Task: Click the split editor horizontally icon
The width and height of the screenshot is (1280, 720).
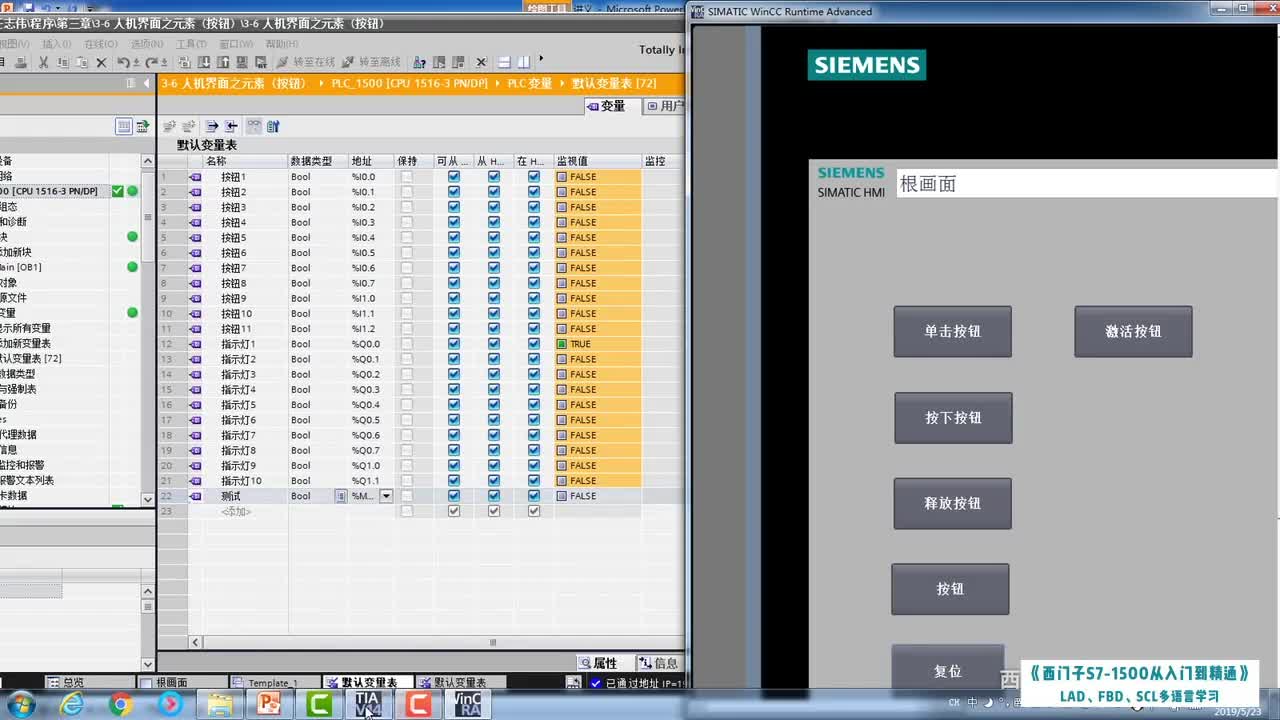Action: click(x=505, y=62)
